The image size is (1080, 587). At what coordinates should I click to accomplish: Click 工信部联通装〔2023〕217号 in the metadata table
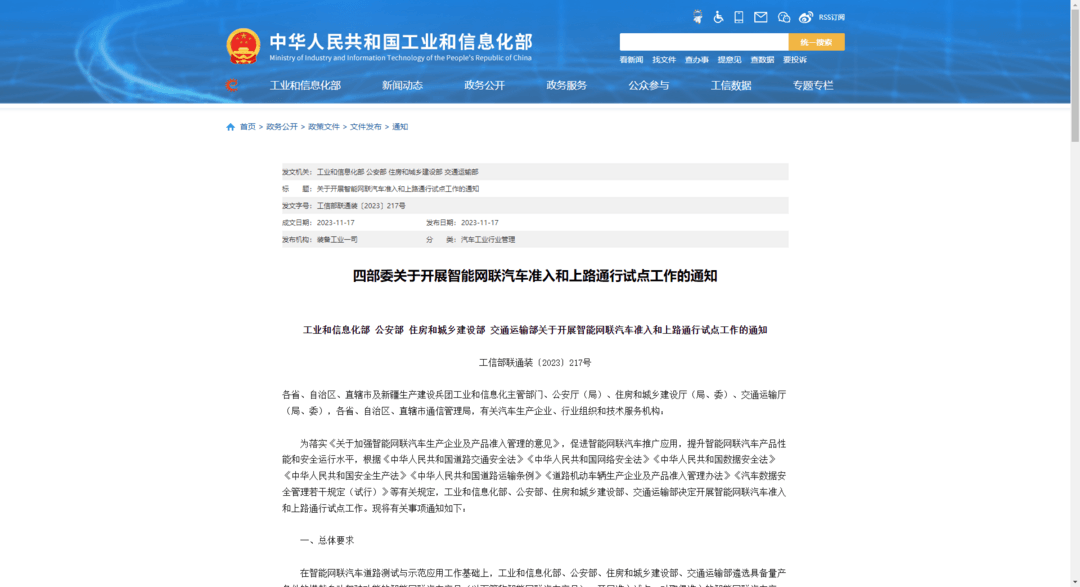(x=361, y=206)
